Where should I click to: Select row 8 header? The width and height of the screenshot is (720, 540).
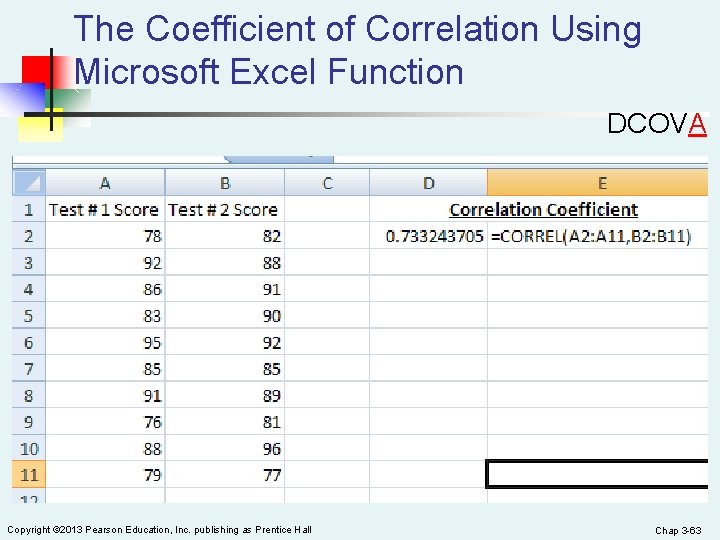point(29,395)
